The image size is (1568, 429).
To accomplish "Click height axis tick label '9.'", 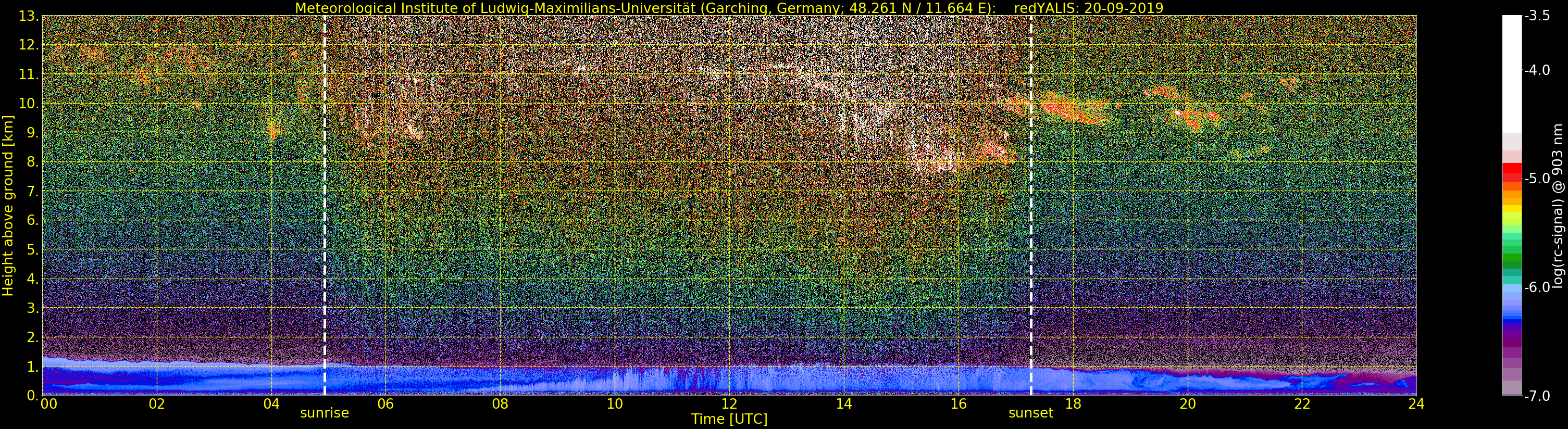I will (33, 133).
